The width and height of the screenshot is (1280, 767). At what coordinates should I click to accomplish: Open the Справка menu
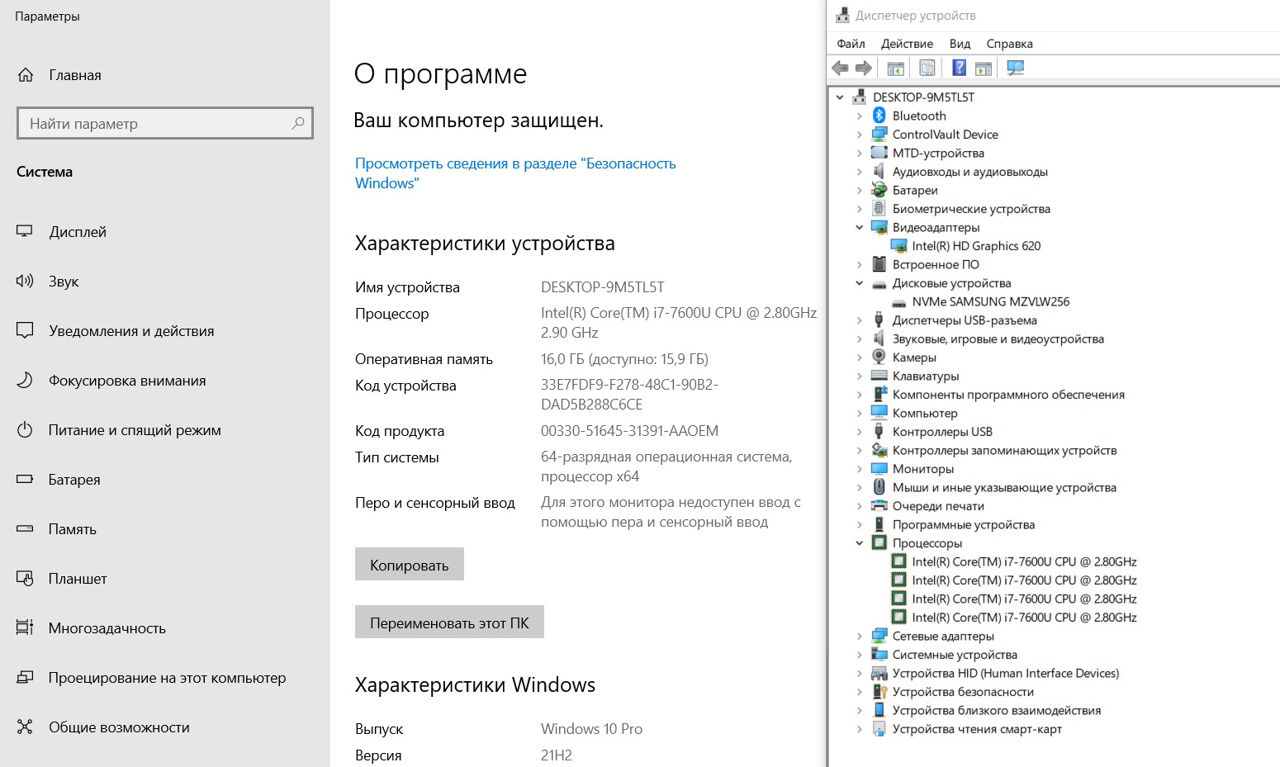(x=1009, y=44)
